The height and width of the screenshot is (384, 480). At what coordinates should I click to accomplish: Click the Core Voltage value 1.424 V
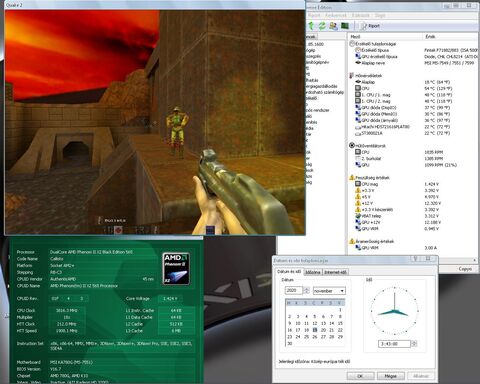[x=170, y=298]
